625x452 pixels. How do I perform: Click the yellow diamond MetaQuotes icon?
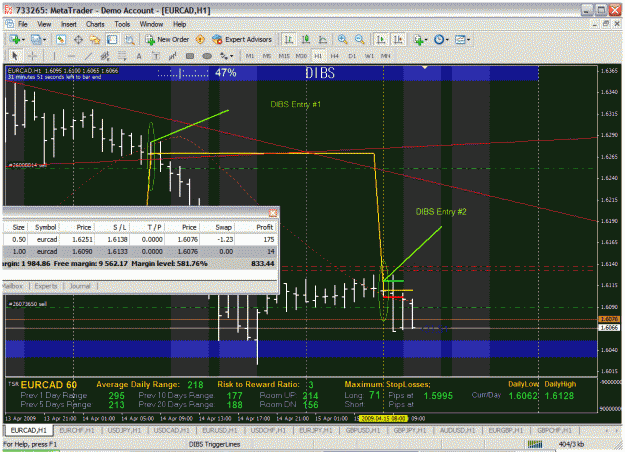click(x=200, y=39)
